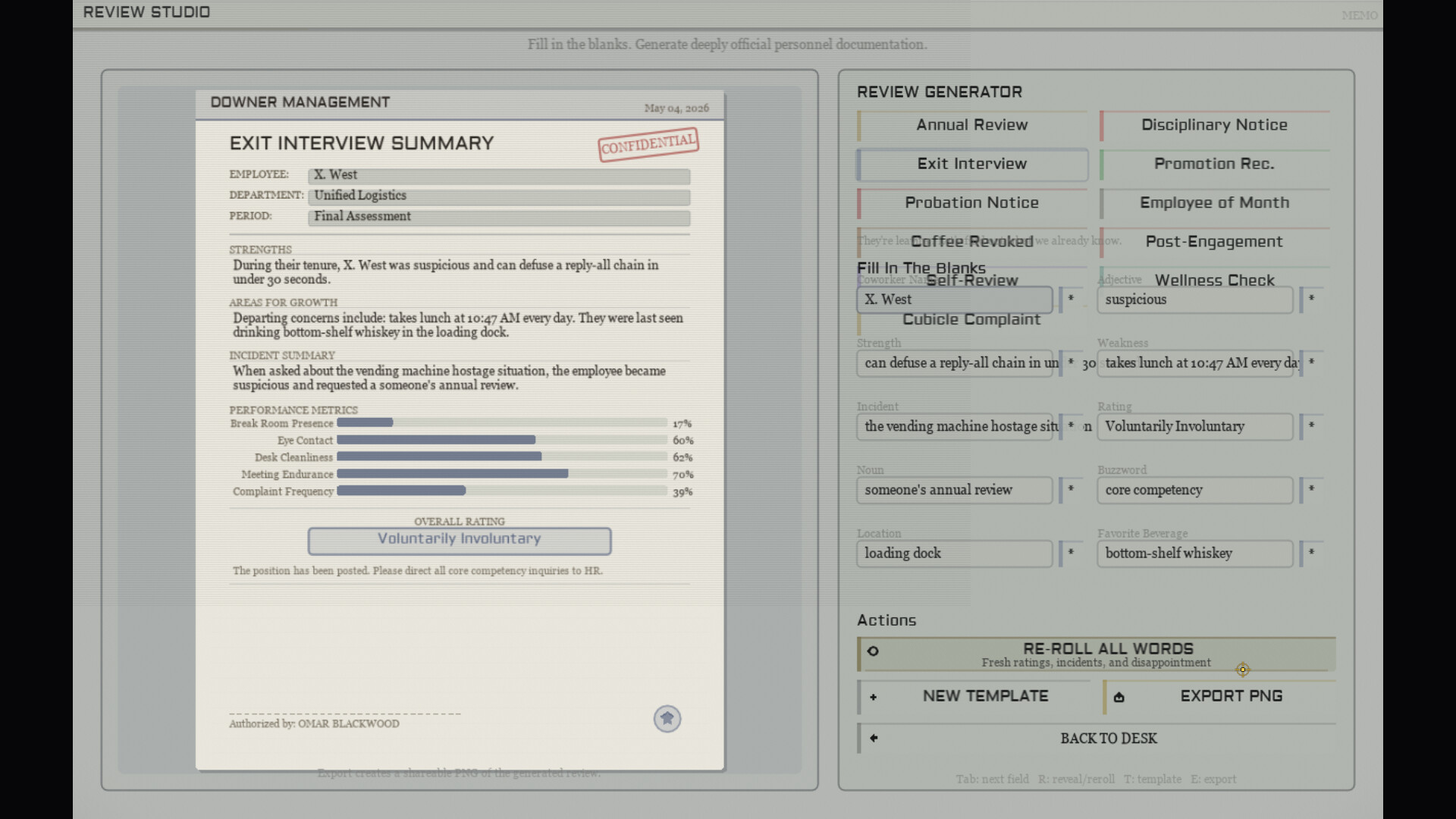This screenshot has height=819, width=1456.
Task: Reroll the Noun asterisk button
Action: [x=1071, y=490]
